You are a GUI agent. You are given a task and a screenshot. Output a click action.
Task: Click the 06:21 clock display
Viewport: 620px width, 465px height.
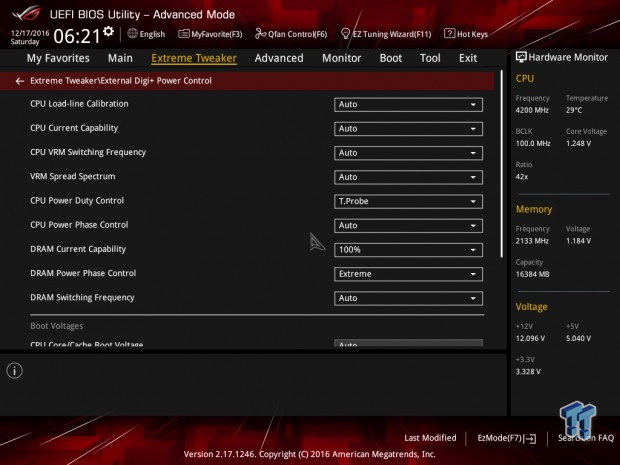77,36
